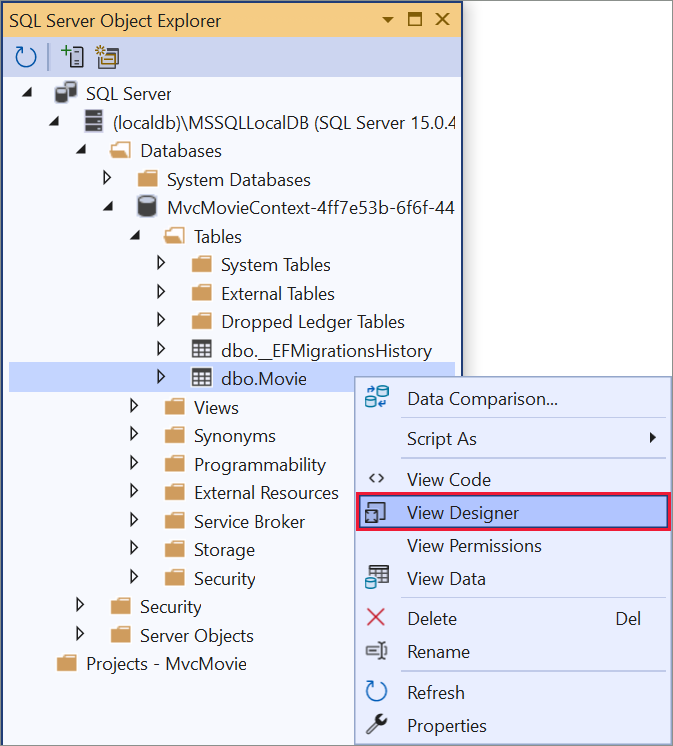Open the panel's window position dropdown arrow
673x746 pixels.
pyautogui.click(x=388, y=19)
